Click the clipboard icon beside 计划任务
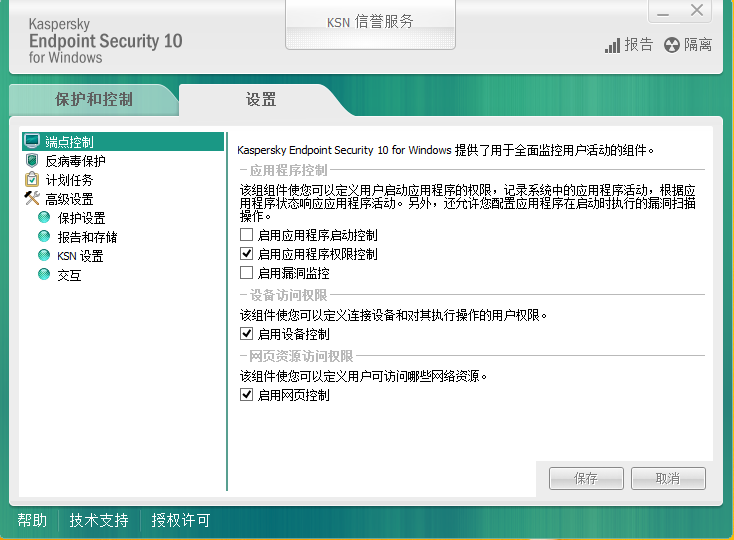 pyautogui.click(x=32, y=180)
